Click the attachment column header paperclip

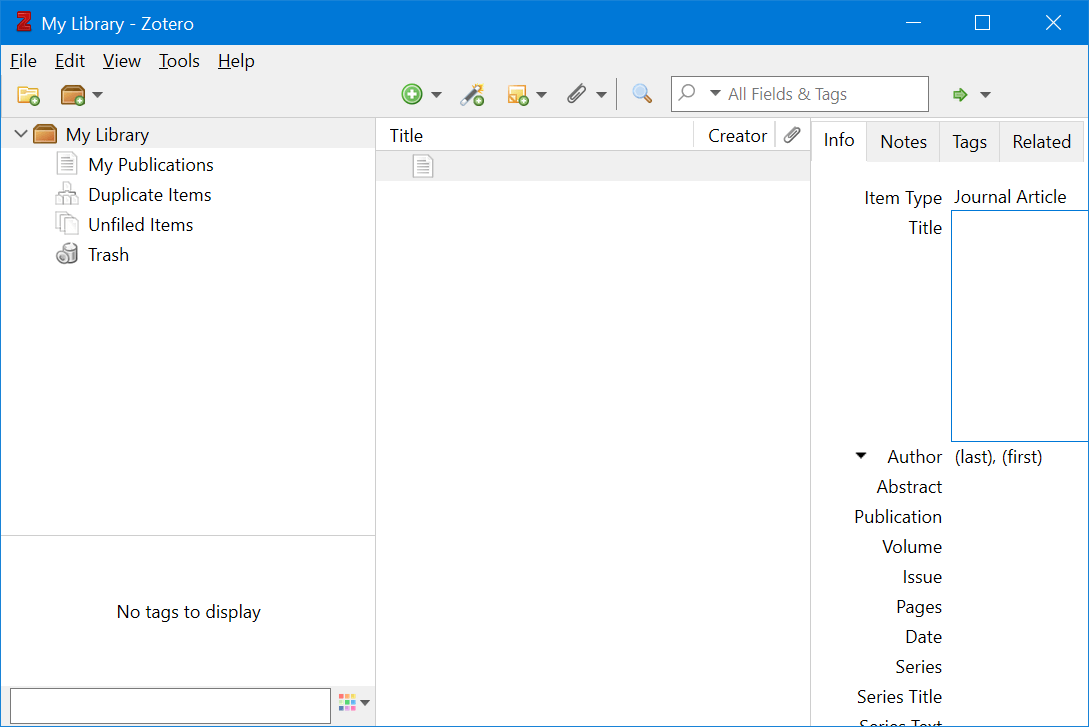[791, 134]
